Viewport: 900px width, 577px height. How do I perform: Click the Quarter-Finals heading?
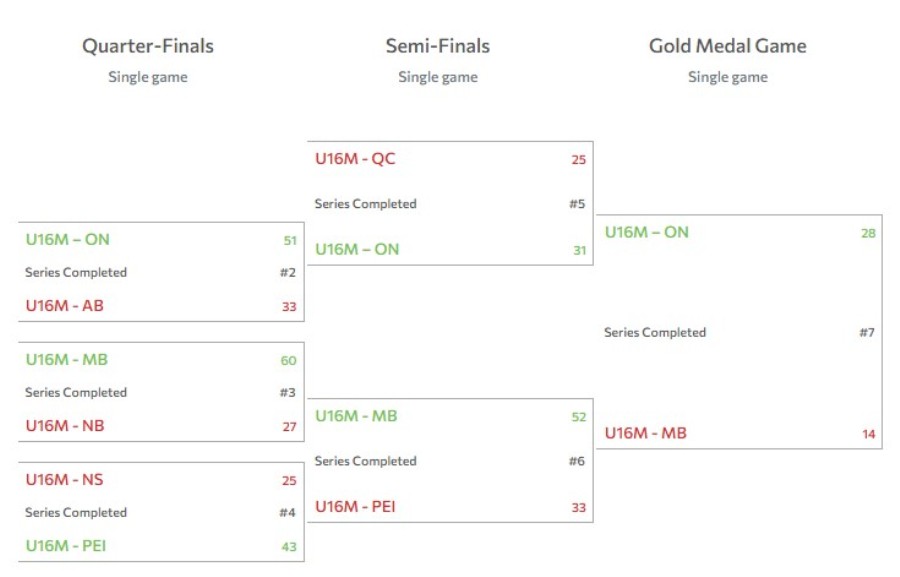click(148, 46)
